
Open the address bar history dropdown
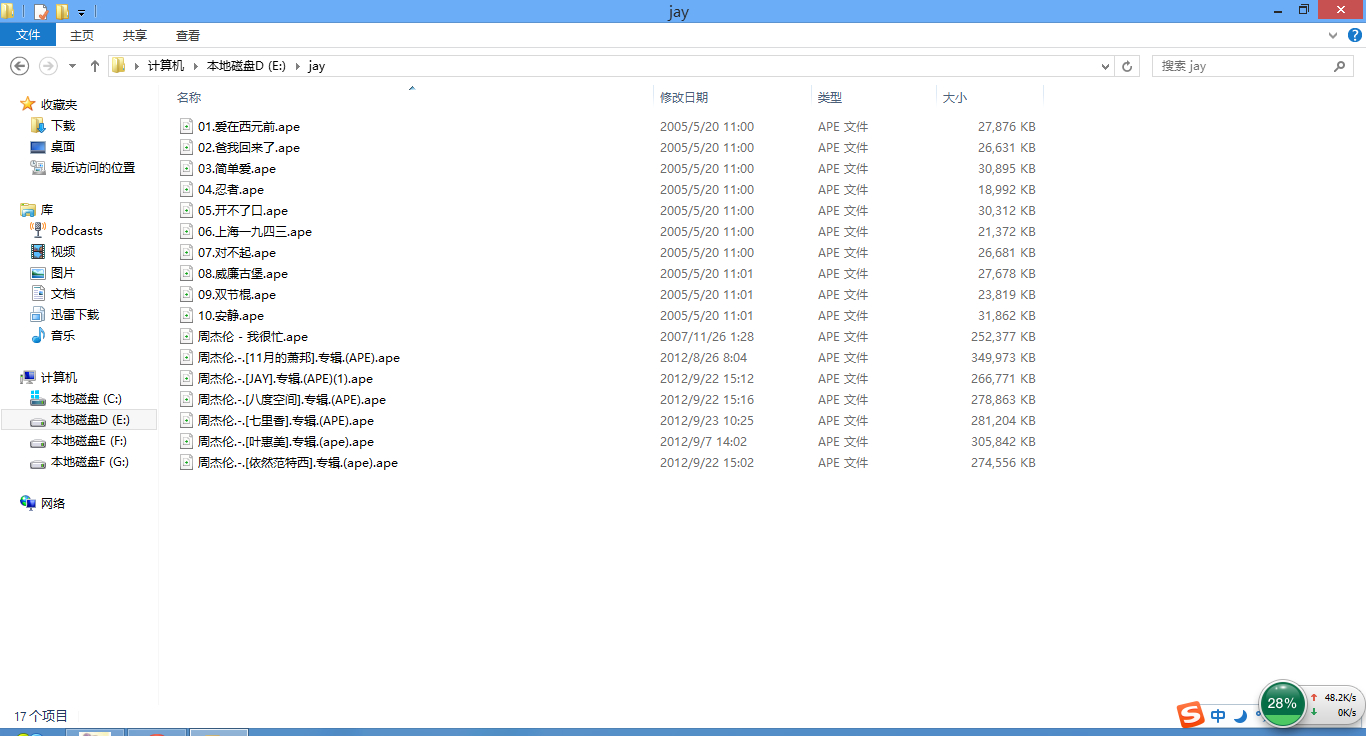coord(1105,66)
